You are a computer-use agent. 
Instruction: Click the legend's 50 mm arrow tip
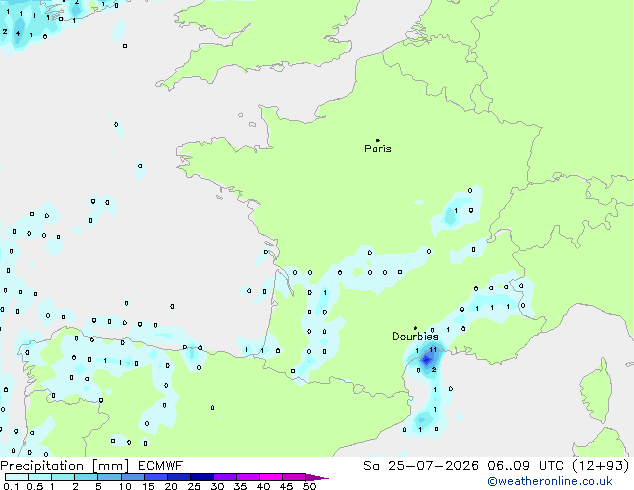click(x=317, y=477)
